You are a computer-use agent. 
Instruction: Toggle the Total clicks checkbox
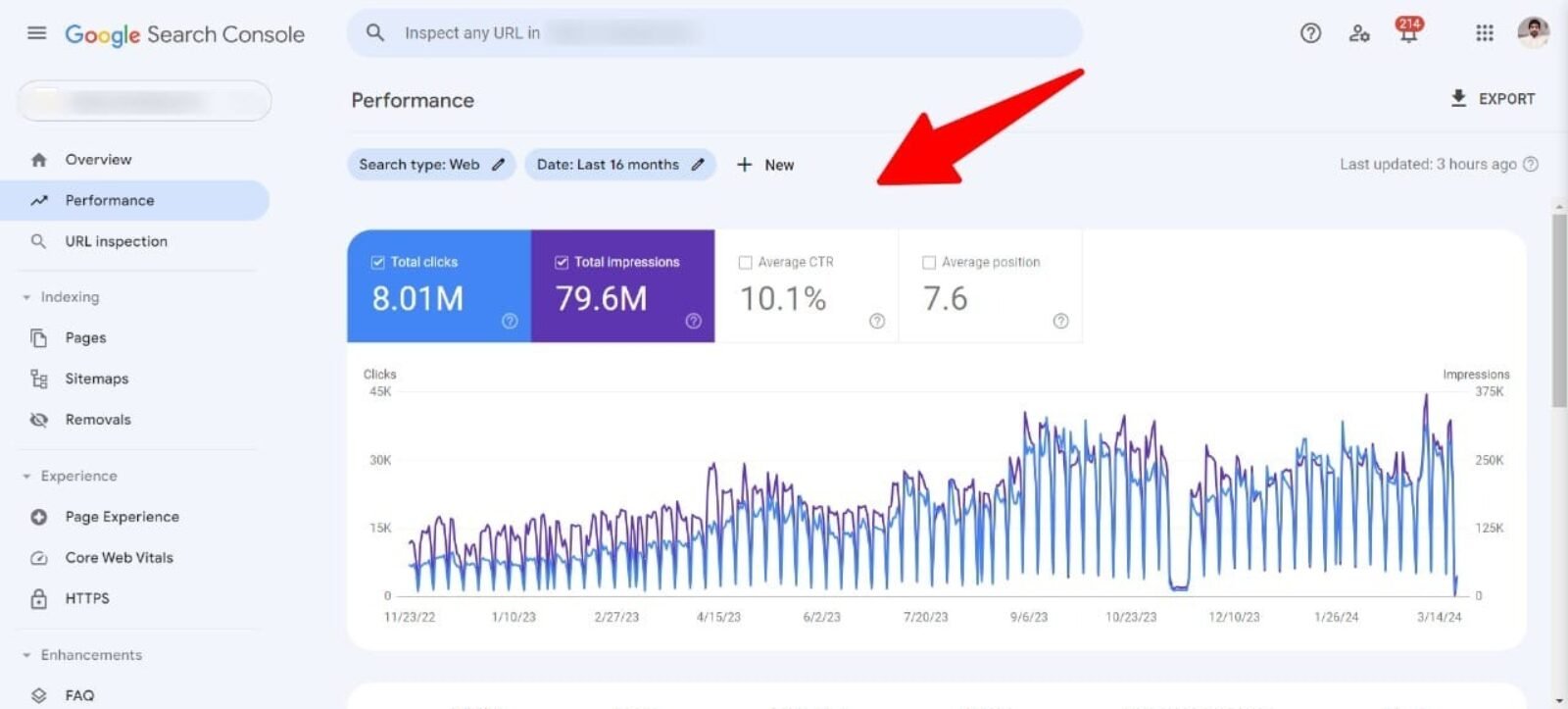377,262
